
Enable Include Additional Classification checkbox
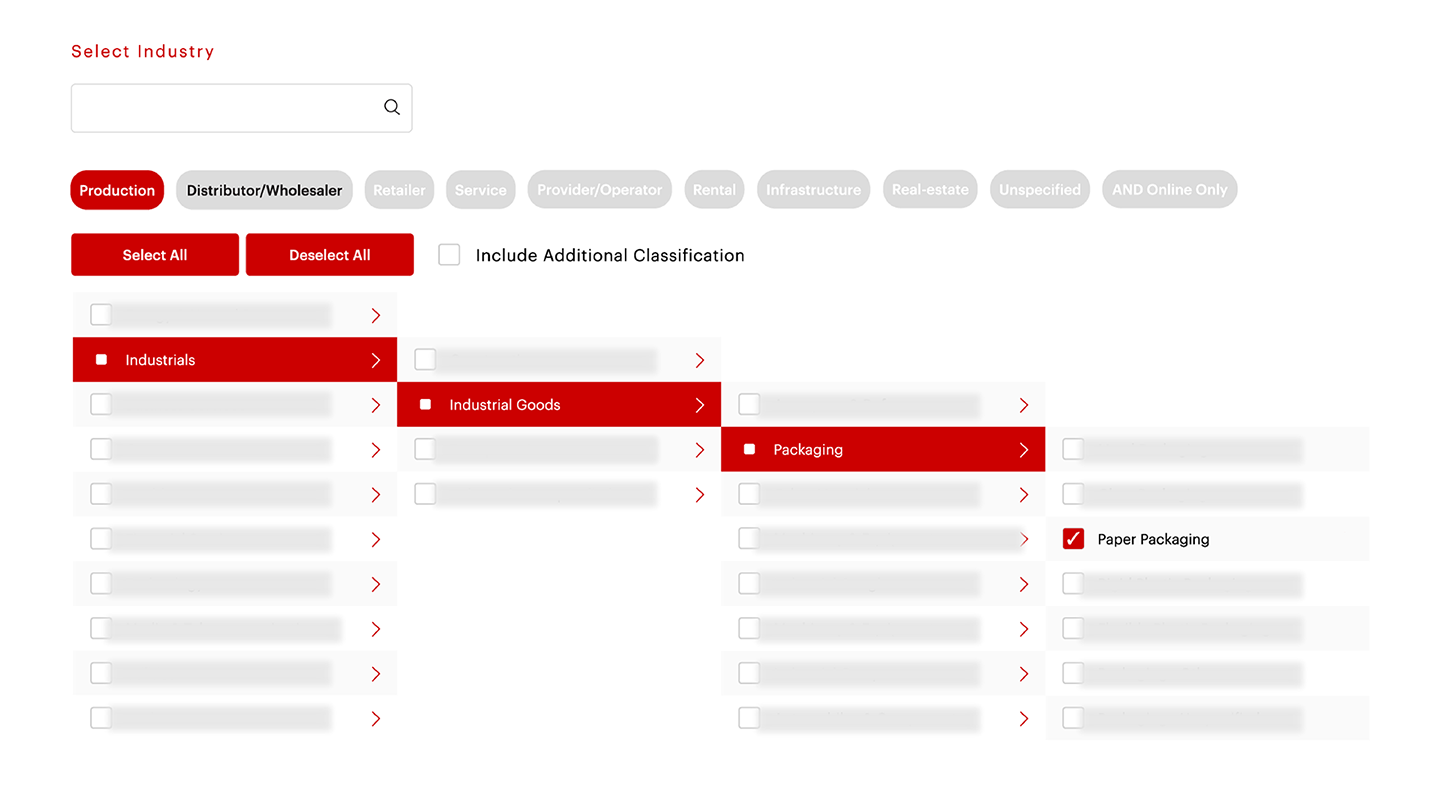coord(450,255)
